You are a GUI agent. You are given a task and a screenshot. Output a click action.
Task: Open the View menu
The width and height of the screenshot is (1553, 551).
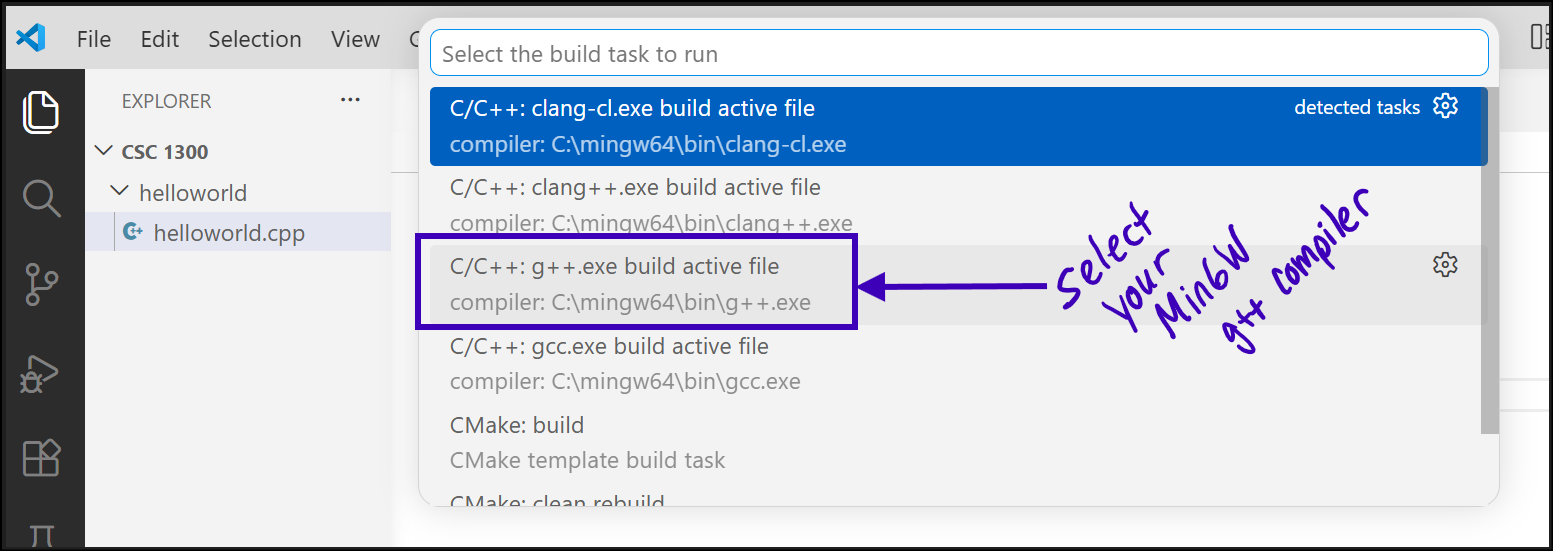click(x=356, y=39)
